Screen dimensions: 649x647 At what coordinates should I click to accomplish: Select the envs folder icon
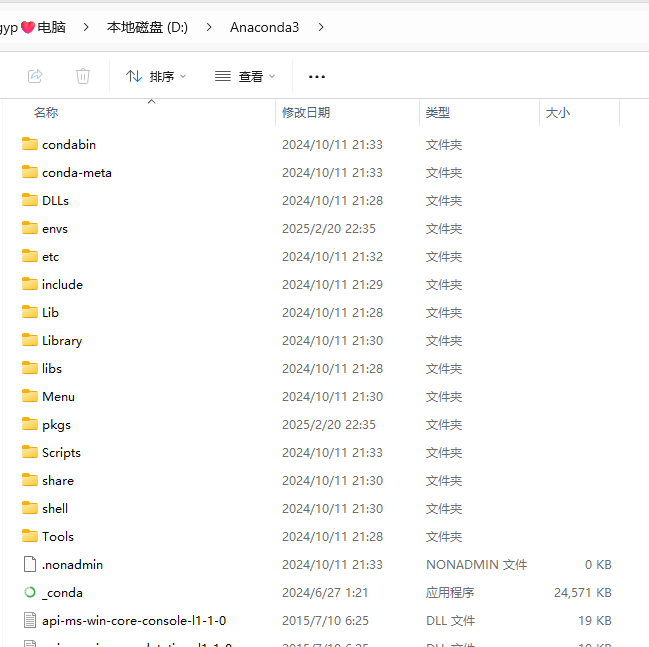pos(30,228)
